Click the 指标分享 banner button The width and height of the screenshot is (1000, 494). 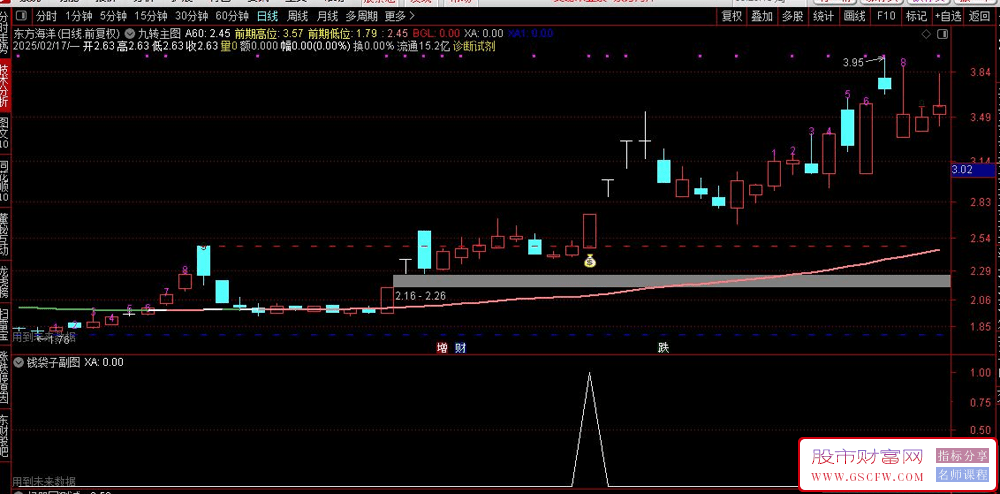(962, 455)
